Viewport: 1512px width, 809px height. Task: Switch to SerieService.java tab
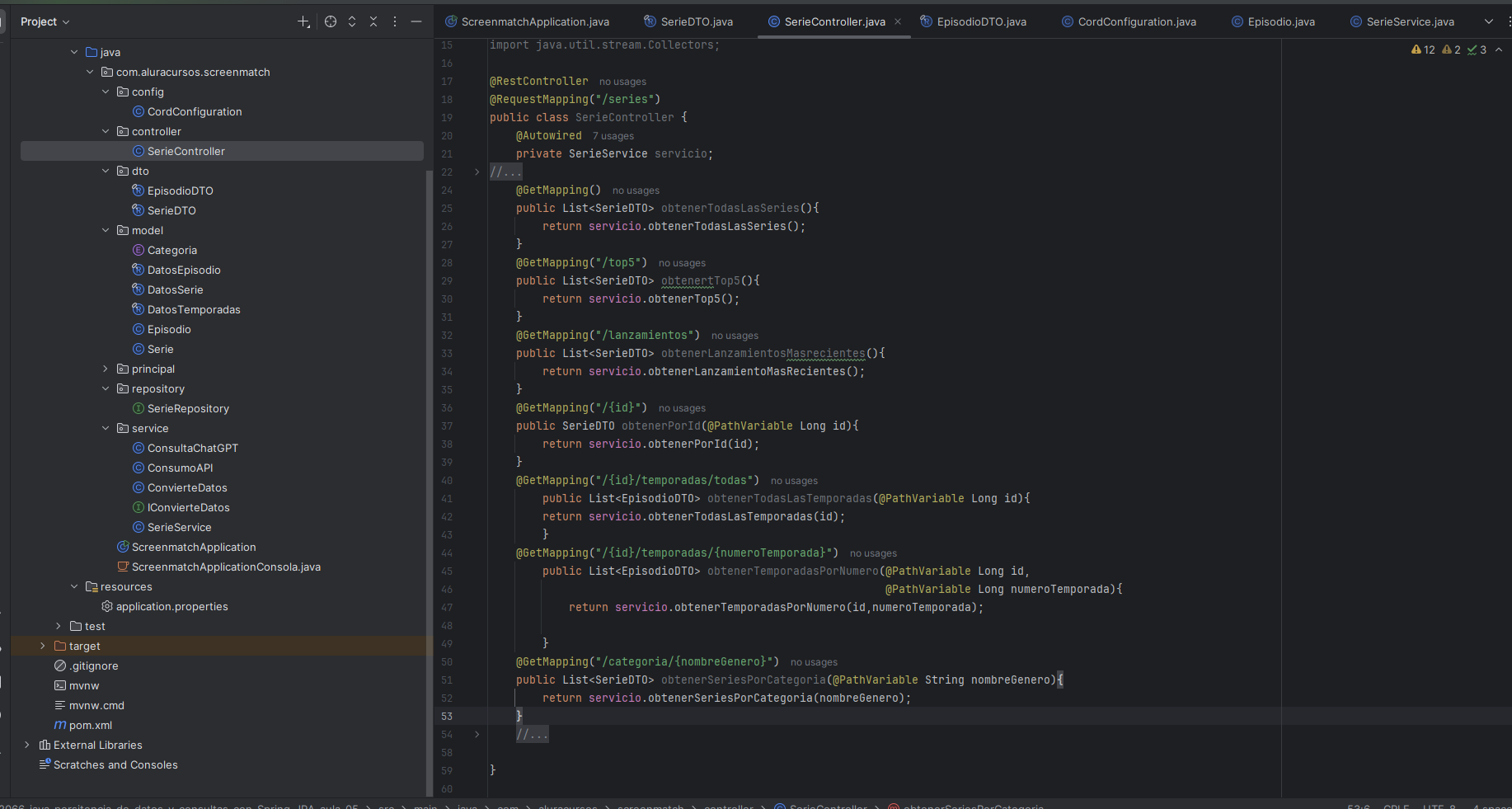(x=1402, y=21)
